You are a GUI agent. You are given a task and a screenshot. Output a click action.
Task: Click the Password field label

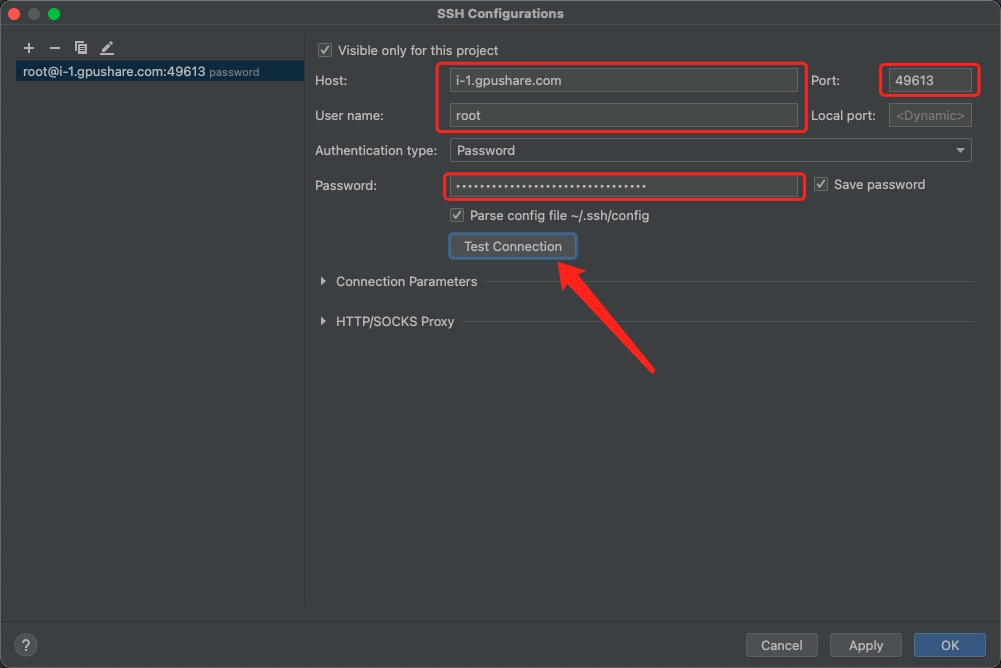pos(346,186)
